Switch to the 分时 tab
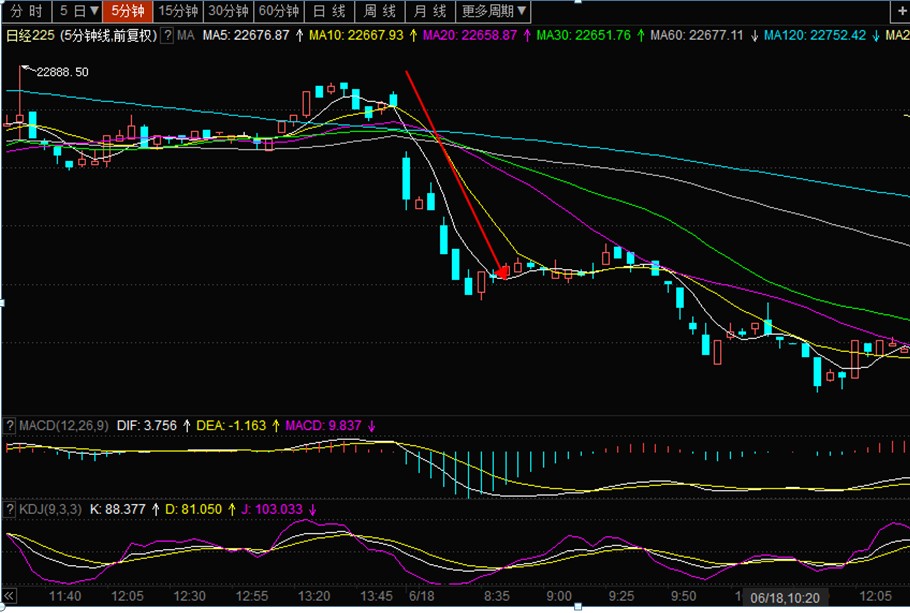910x613 pixels. click(x=26, y=11)
